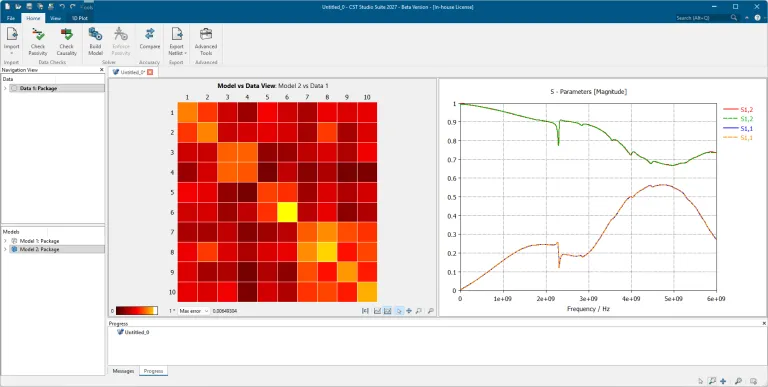
Task: Open the Export Netlist dropdown arrow
Action: pos(185,53)
